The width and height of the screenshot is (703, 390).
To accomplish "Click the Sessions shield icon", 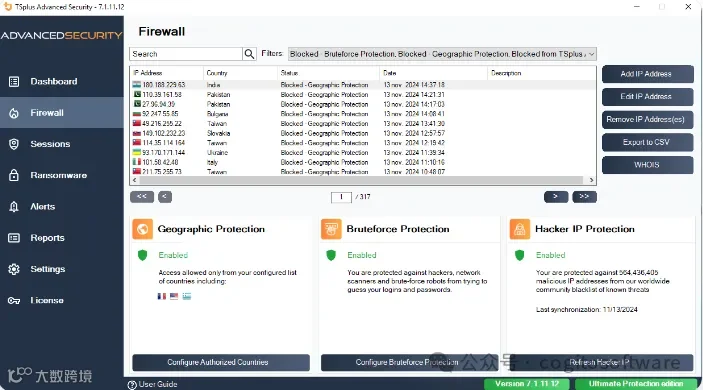I will point(14,144).
